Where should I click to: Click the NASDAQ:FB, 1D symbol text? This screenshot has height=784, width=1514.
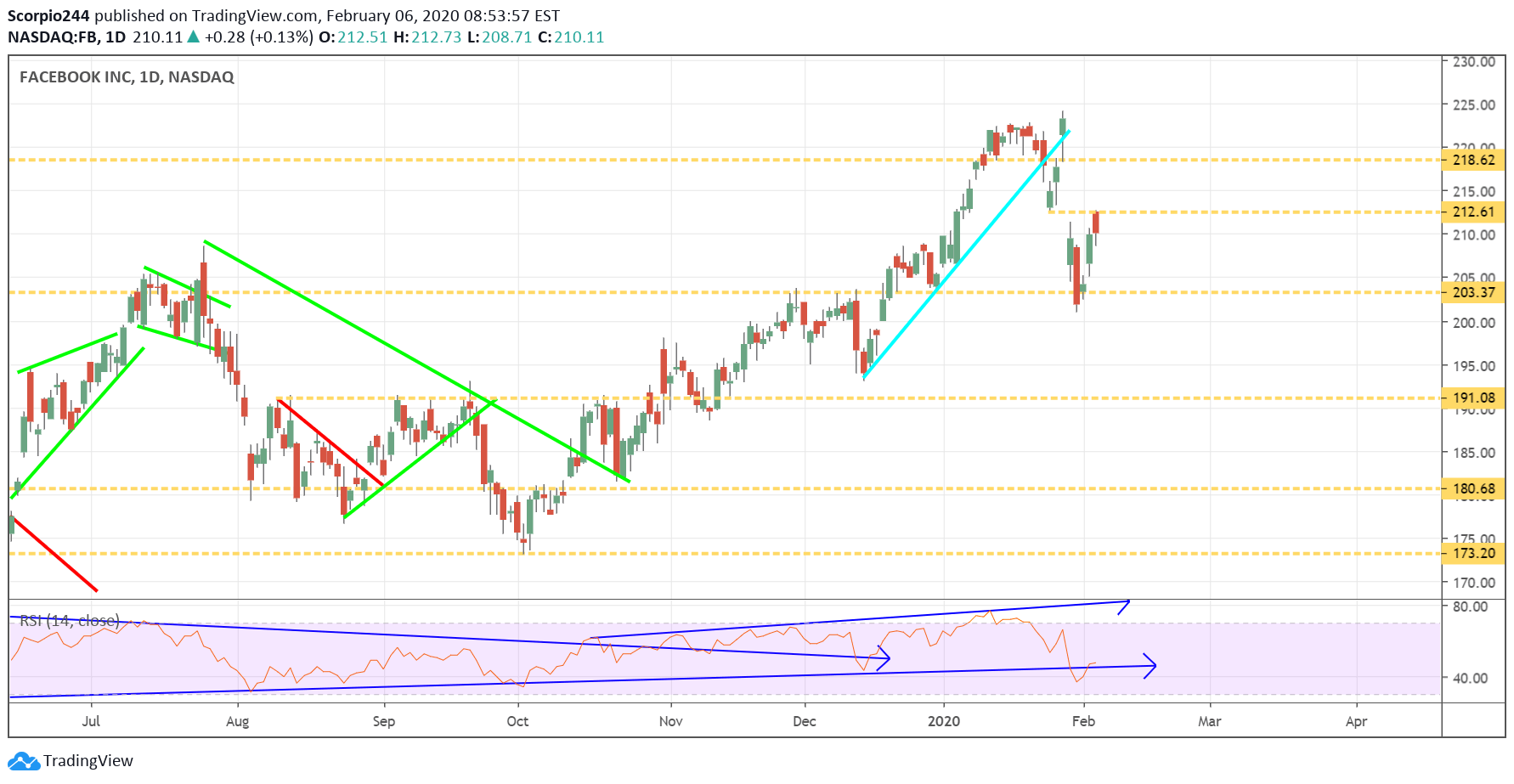click(66, 37)
